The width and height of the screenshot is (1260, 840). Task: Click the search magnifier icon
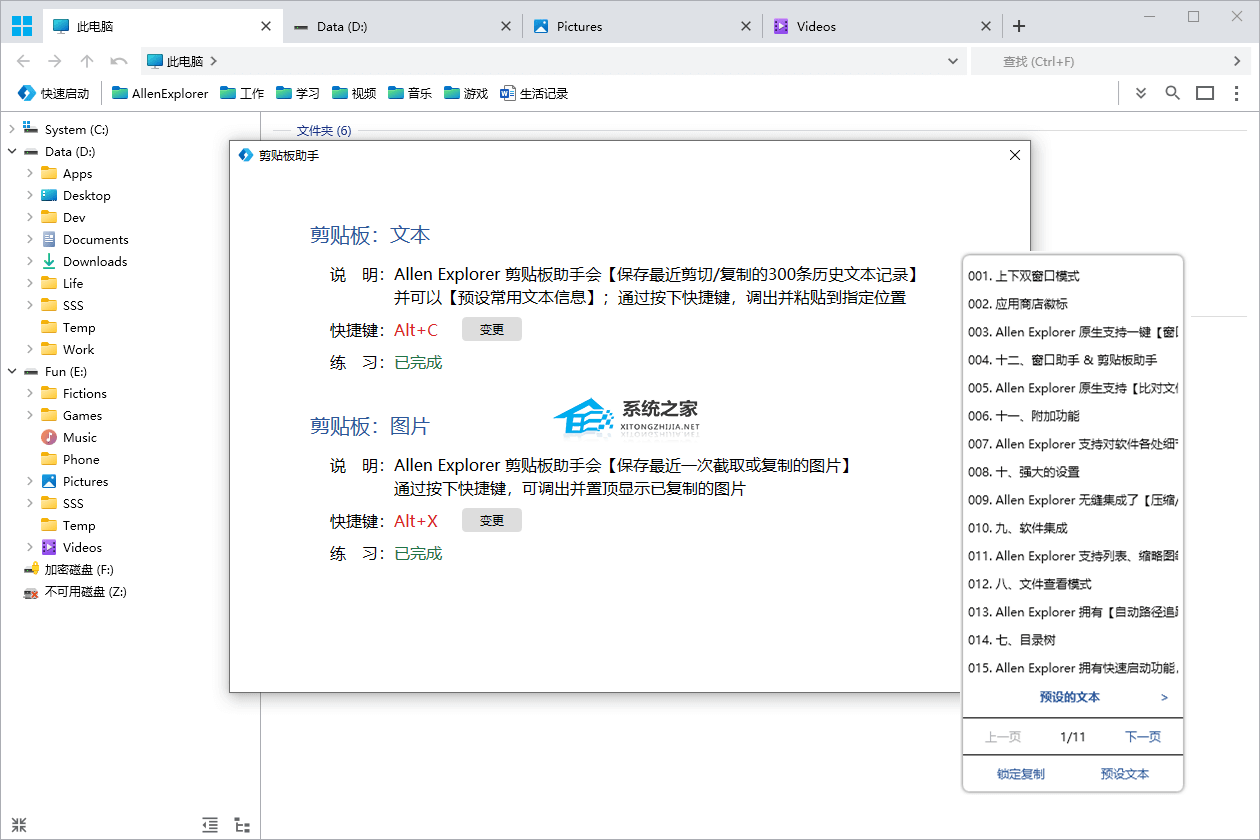tap(1173, 93)
